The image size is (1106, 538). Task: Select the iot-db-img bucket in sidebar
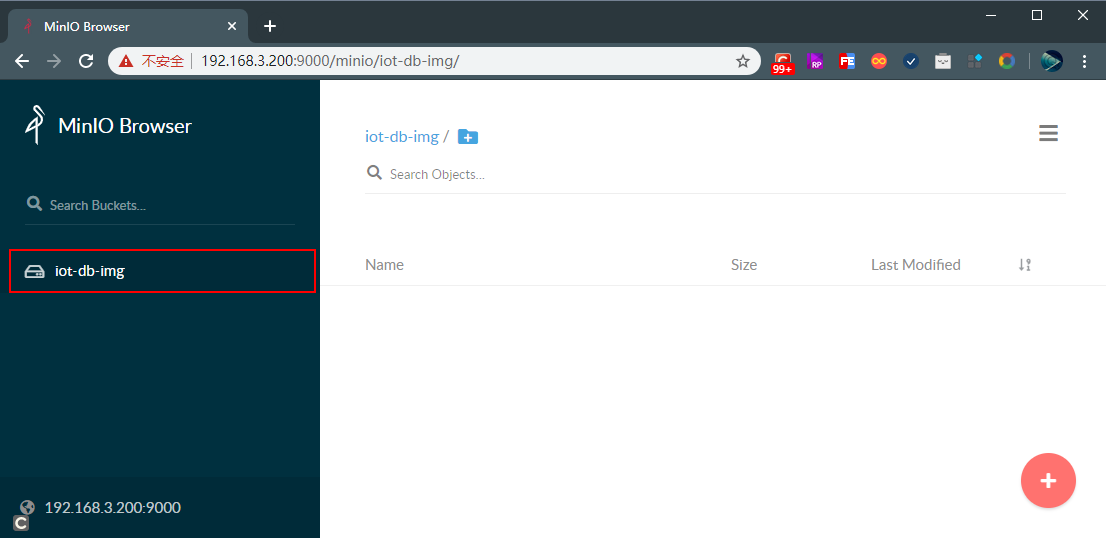tap(162, 271)
